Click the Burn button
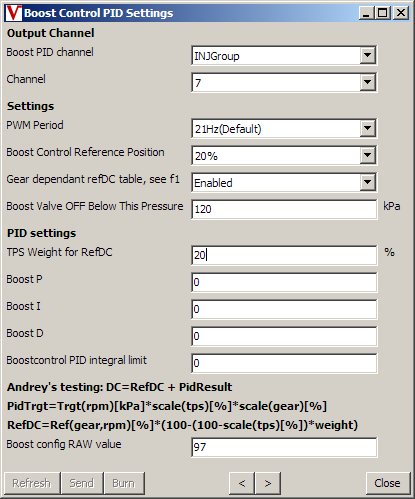The height and width of the screenshot is (499, 415). coord(124,483)
